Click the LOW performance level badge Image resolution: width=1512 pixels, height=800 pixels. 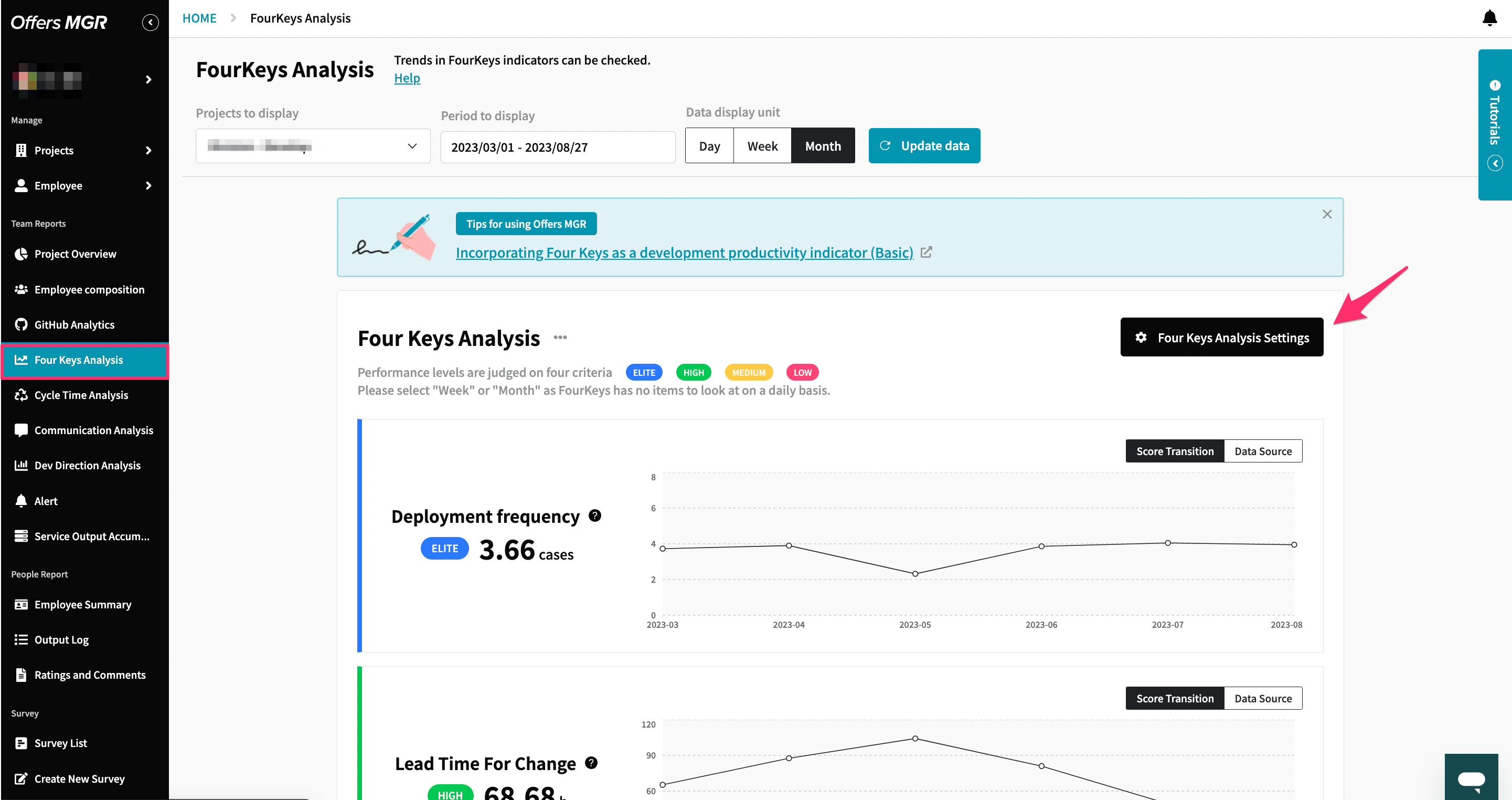802,372
